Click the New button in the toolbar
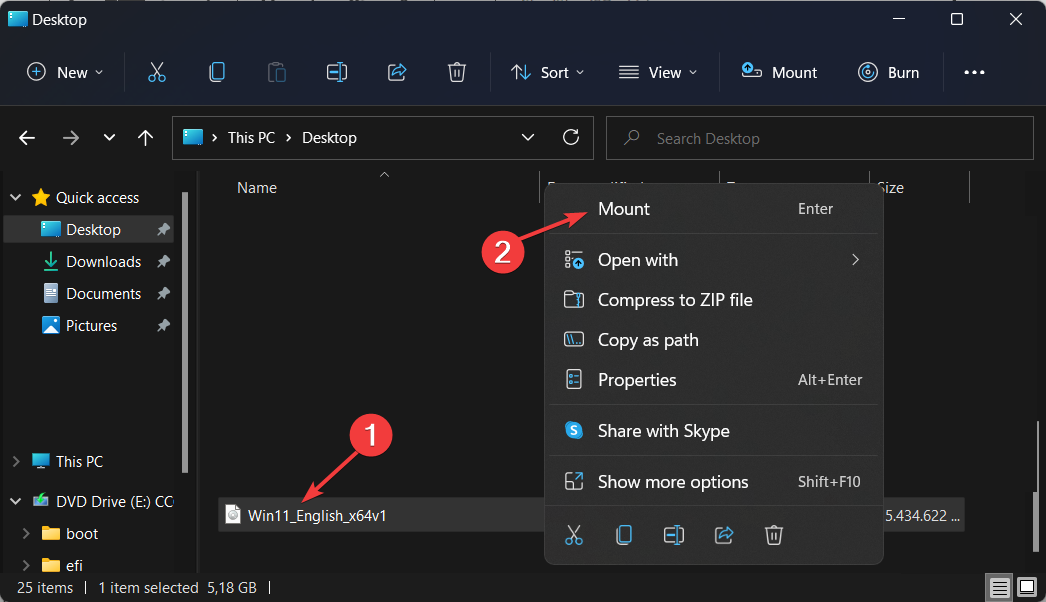The height and width of the screenshot is (602, 1046). coord(65,72)
